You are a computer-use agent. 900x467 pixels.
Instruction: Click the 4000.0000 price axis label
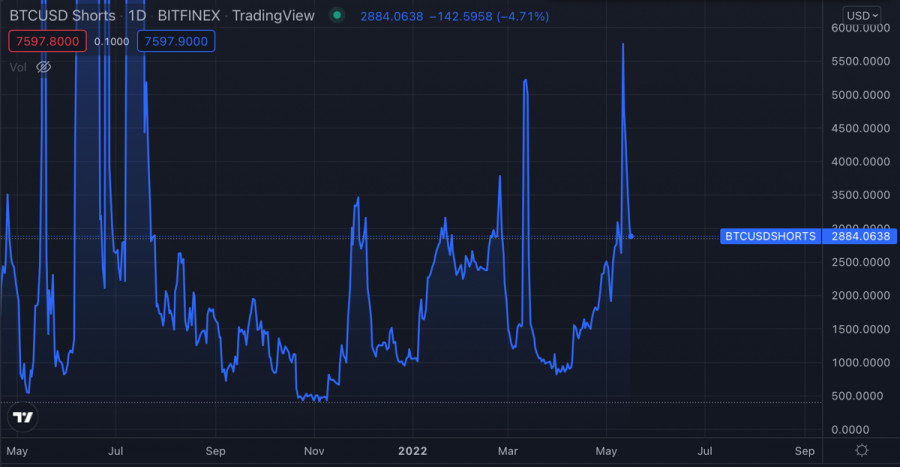pos(860,162)
